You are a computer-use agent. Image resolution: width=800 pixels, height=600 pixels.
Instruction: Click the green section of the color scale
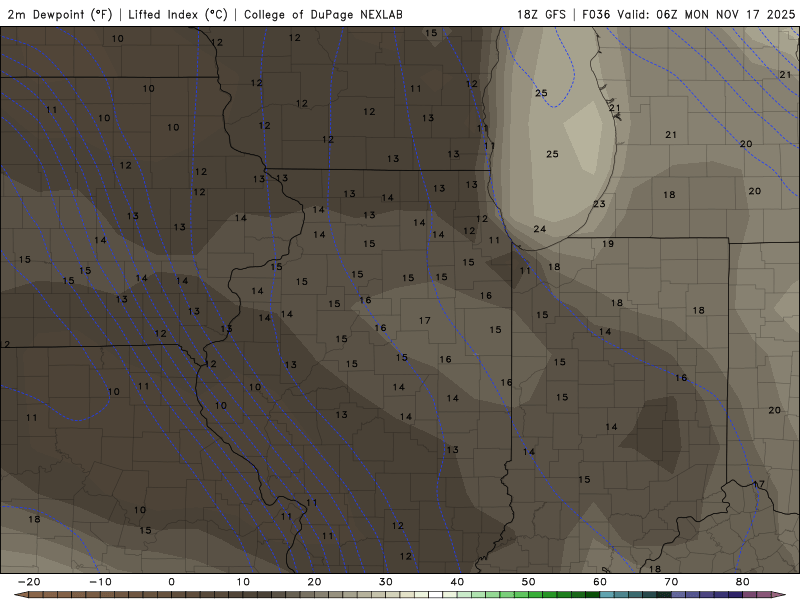click(529, 595)
